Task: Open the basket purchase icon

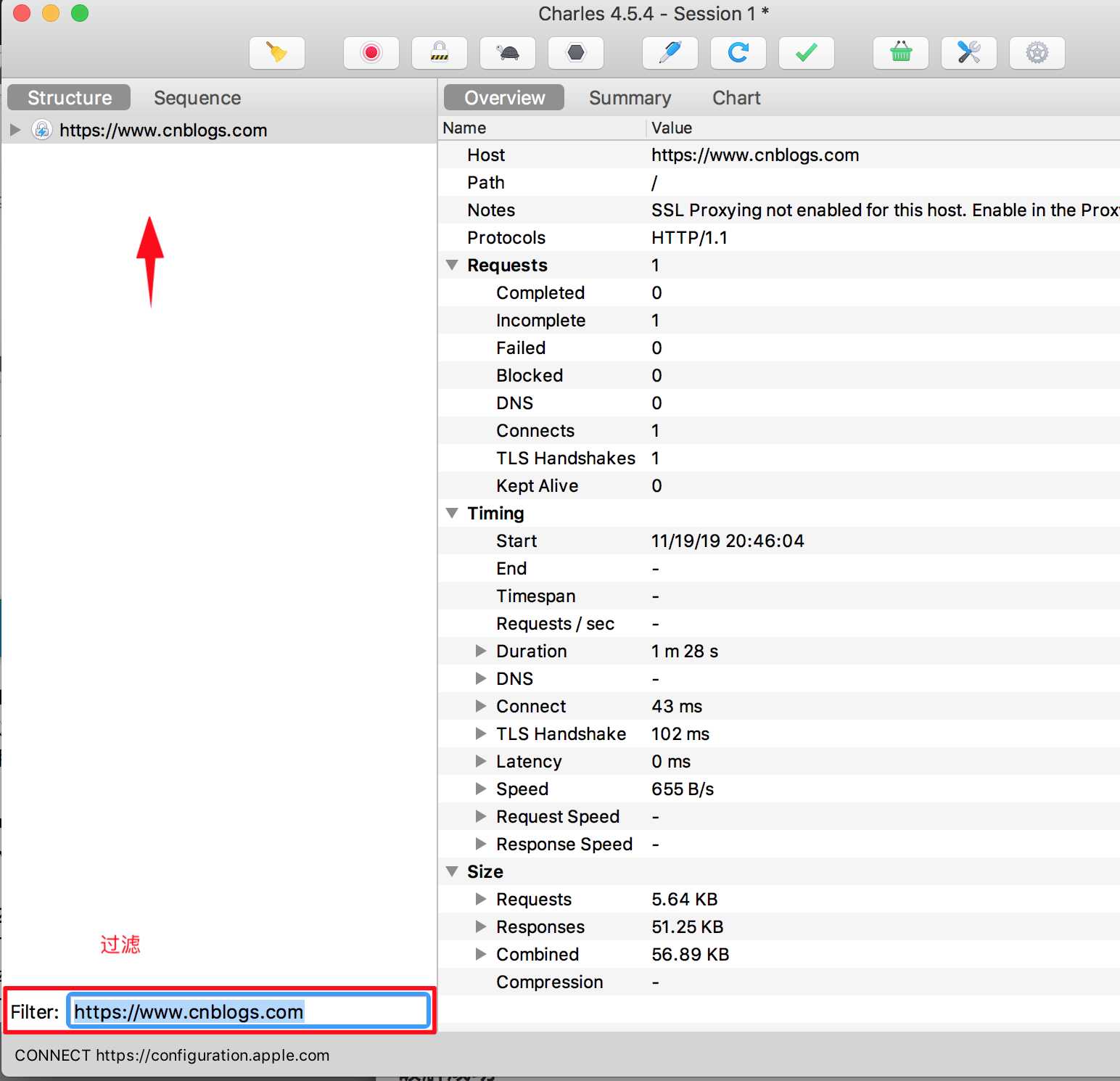Action: pos(901,53)
